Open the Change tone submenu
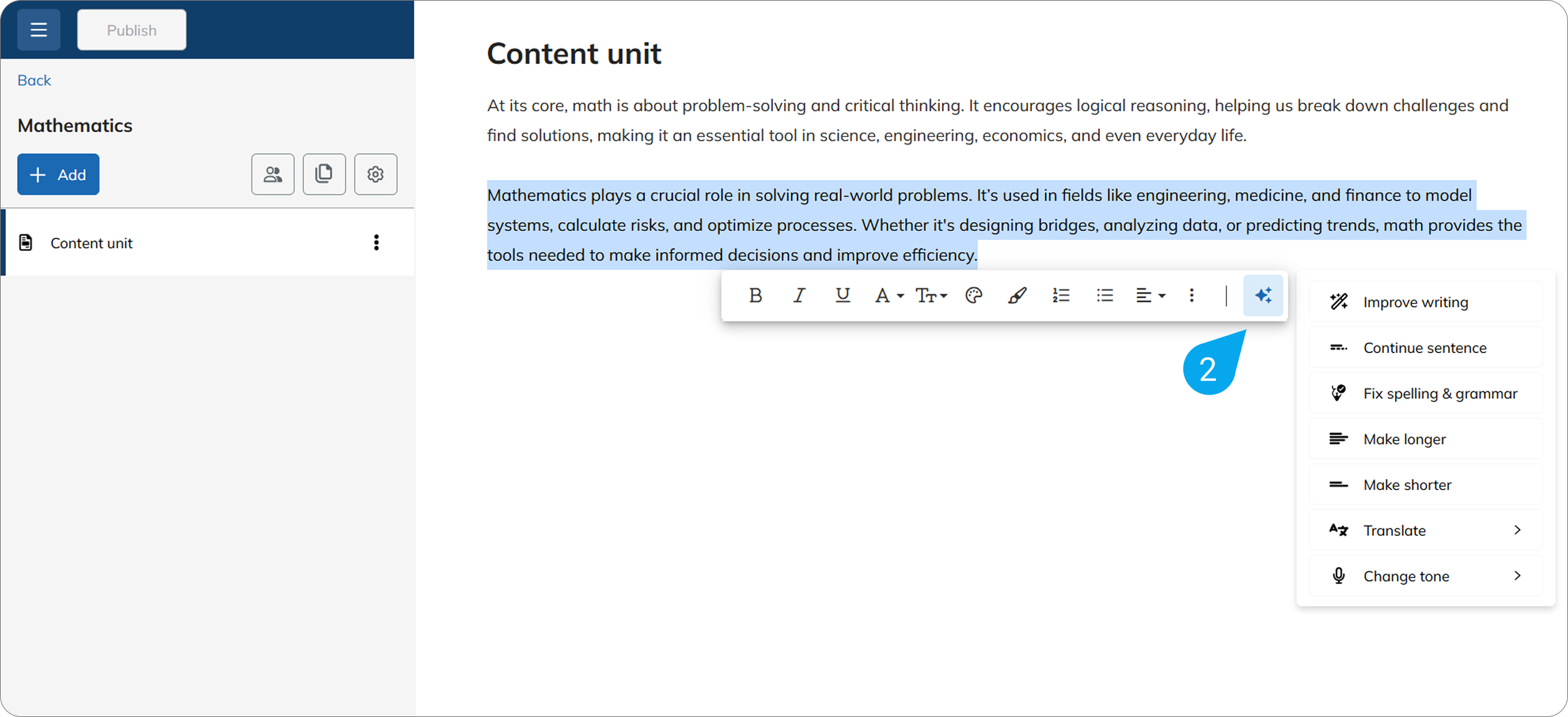Viewport: 1568px width, 717px height. [x=1426, y=576]
